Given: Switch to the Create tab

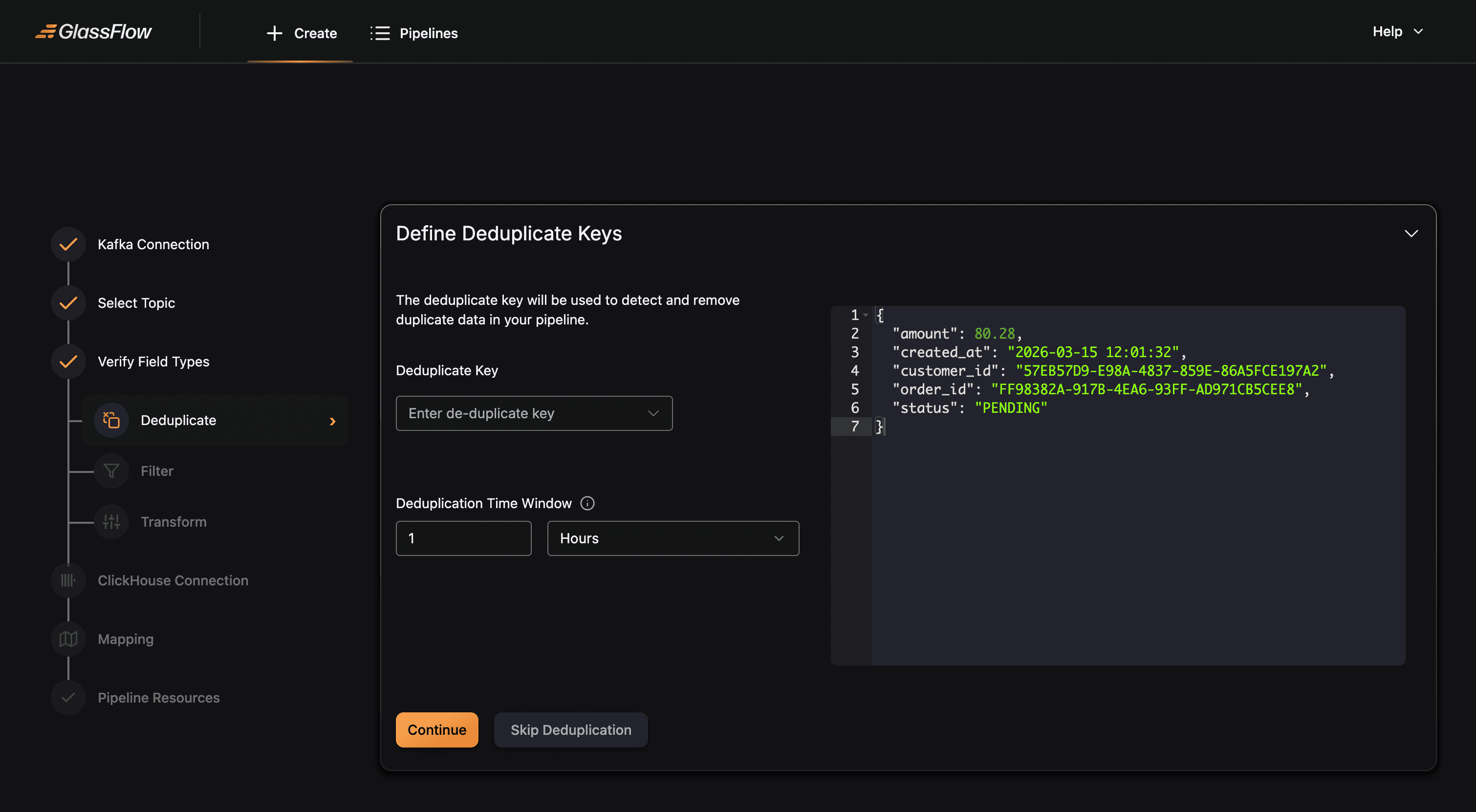Looking at the screenshot, I should tap(301, 33).
